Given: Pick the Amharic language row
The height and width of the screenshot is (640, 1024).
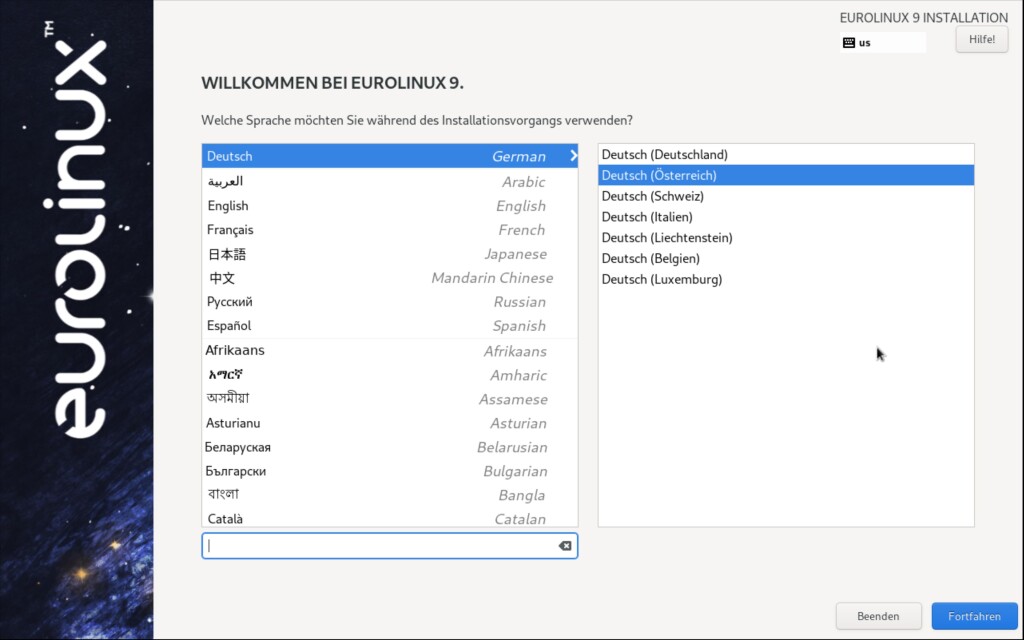Looking at the screenshot, I should [x=390, y=375].
